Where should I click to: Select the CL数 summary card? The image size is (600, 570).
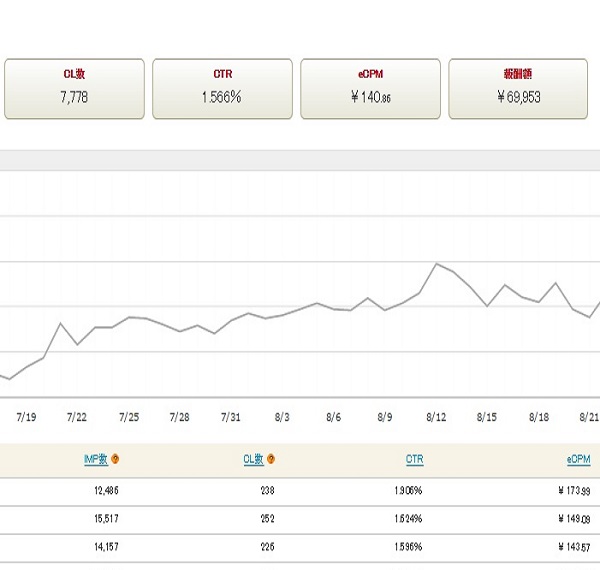[74, 89]
